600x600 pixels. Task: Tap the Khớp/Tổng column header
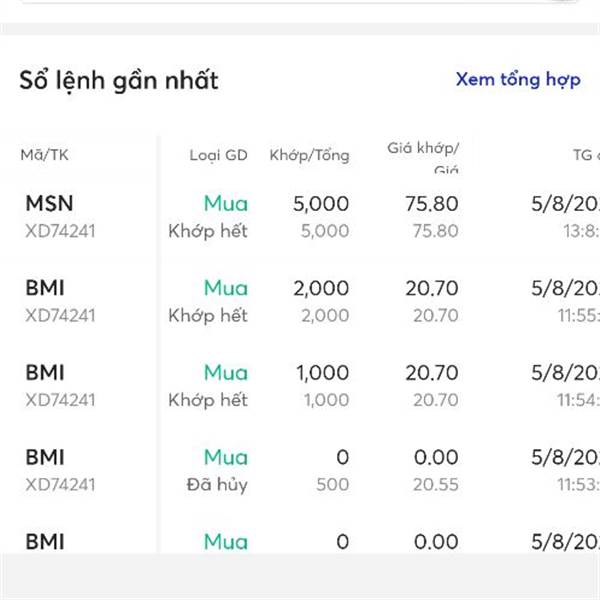pyautogui.click(x=310, y=155)
